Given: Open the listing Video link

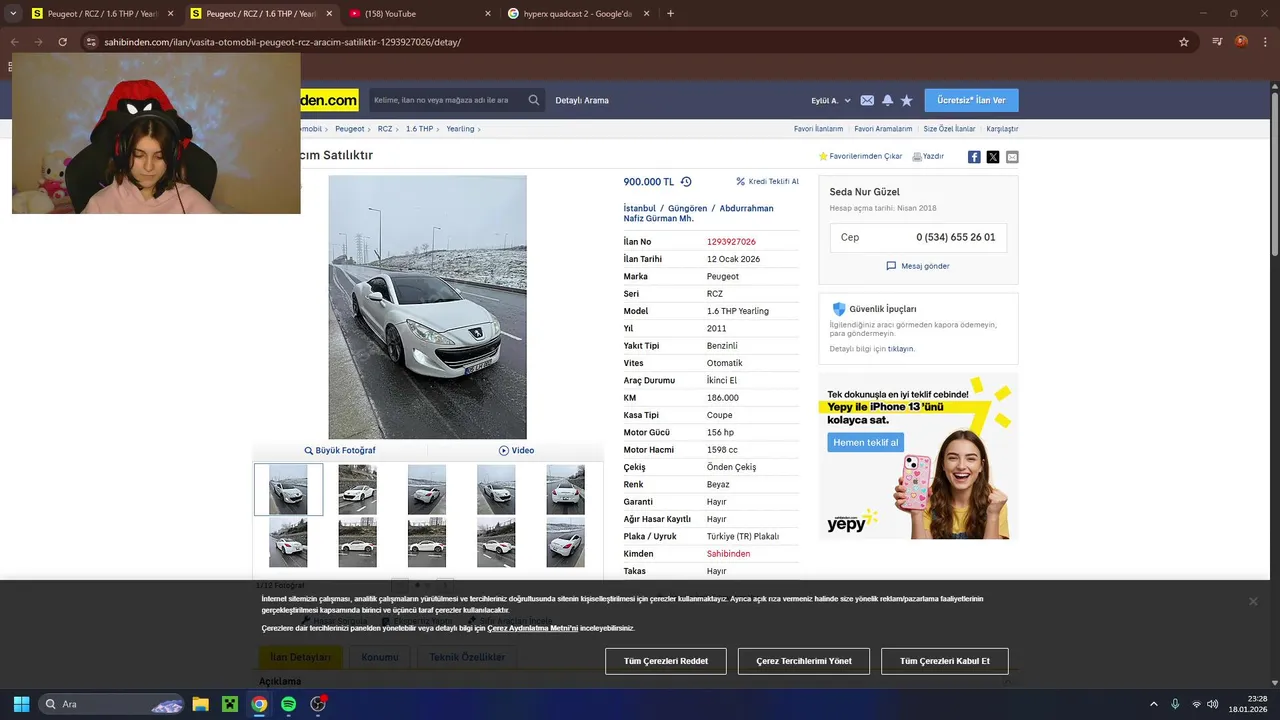Looking at the screenshot, I should click(516, 451).
